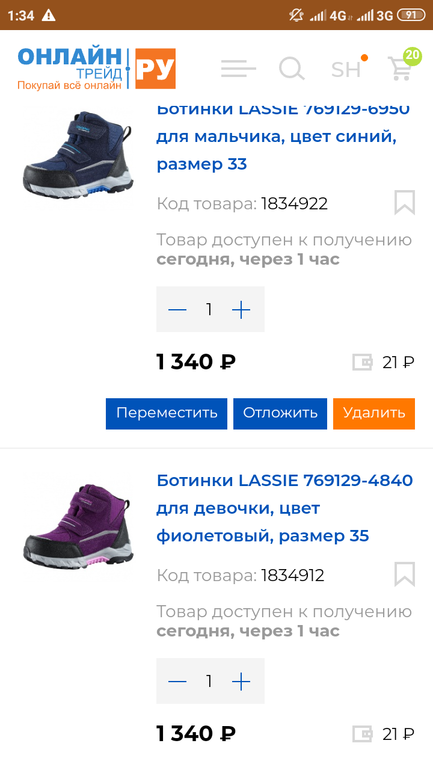
Task: Click the Onlinetrade.ru logo
Action: [x=97, y=68]
